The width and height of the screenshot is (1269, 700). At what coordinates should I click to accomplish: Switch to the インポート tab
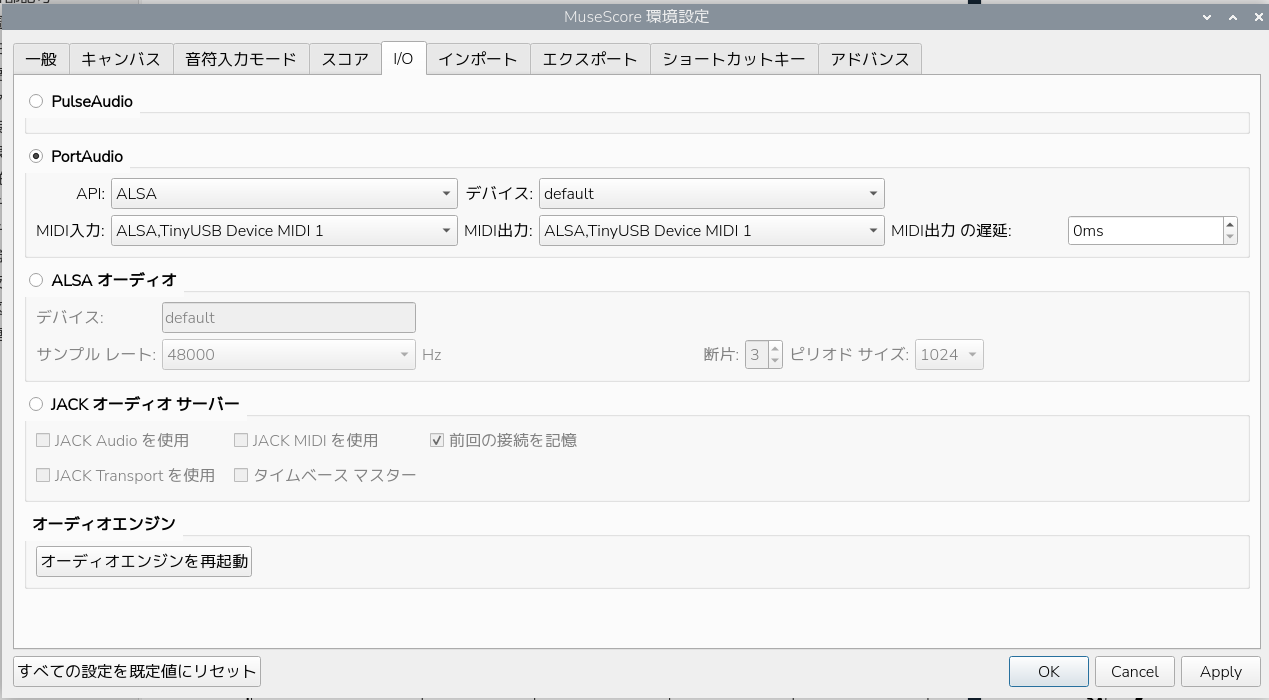click(x=478, y=59)
